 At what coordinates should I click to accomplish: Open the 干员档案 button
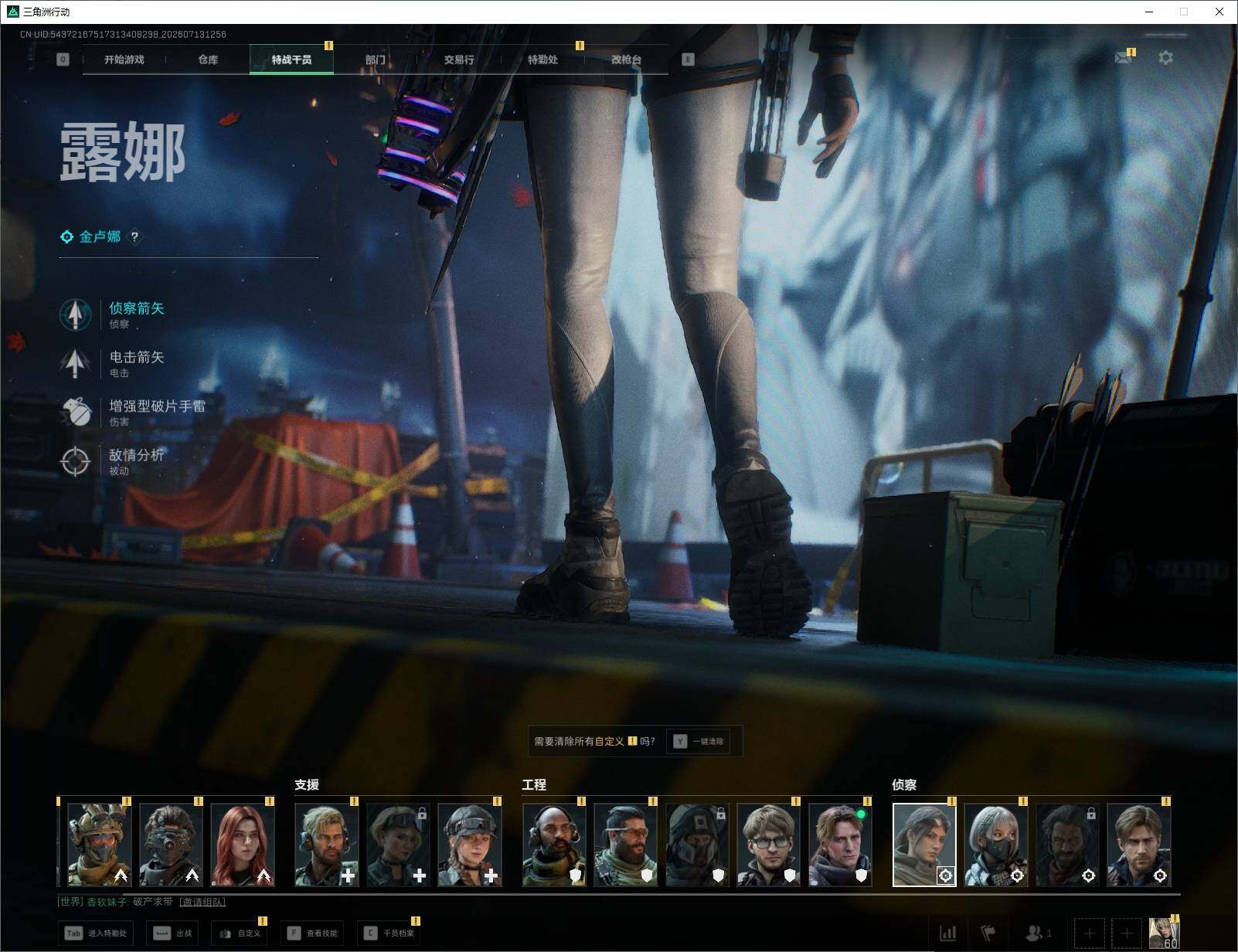(x=389, y=933)
